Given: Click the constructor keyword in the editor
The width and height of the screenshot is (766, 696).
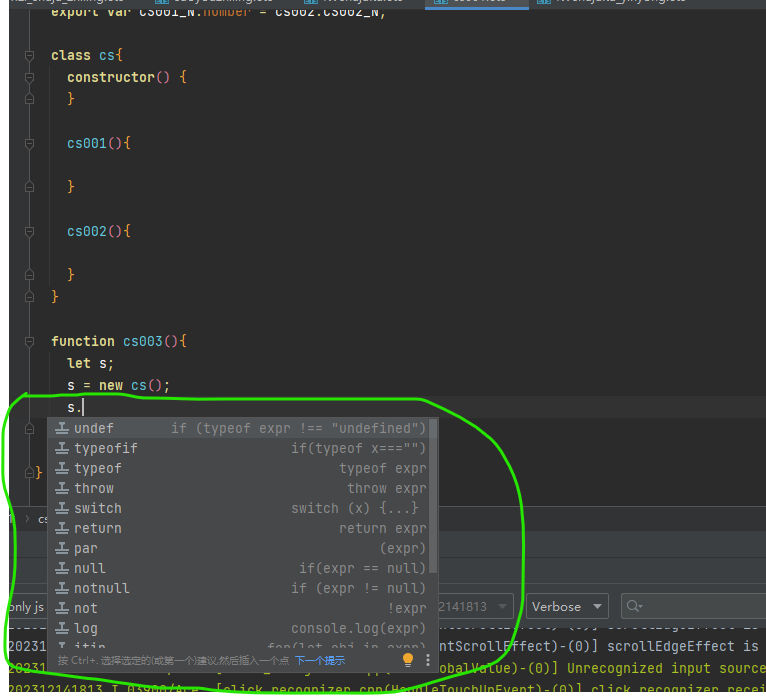Looking at the screenshot, I should pos(111,77).
